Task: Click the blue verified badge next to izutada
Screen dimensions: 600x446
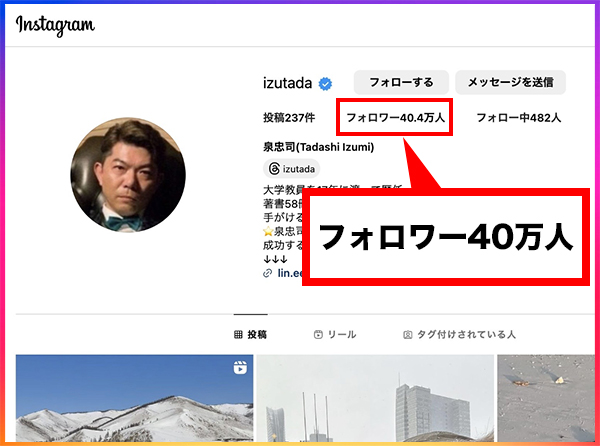Action: (326, 82)
